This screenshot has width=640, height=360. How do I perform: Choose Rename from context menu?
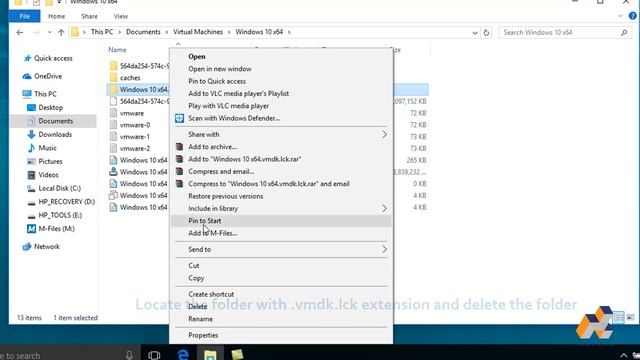281,319
